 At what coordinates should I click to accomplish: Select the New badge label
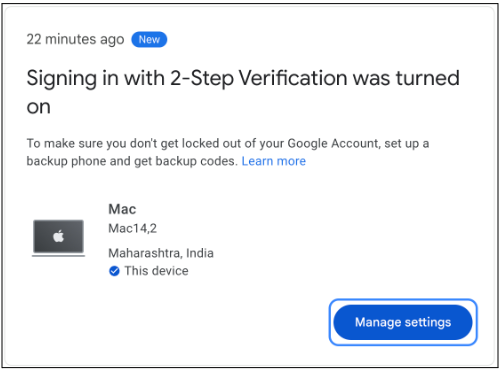pos(149,39)
